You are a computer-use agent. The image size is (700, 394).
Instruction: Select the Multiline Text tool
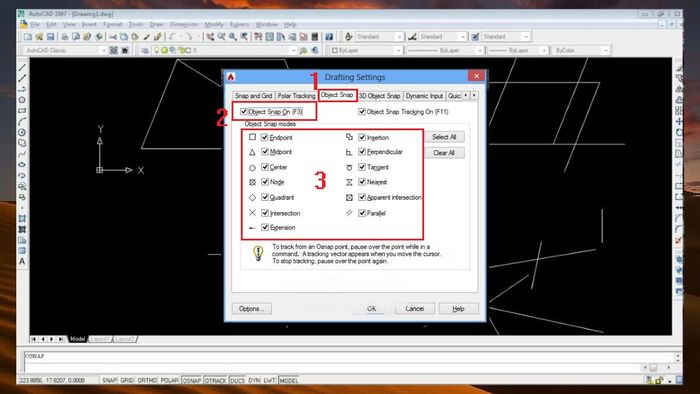pos(22,262)
